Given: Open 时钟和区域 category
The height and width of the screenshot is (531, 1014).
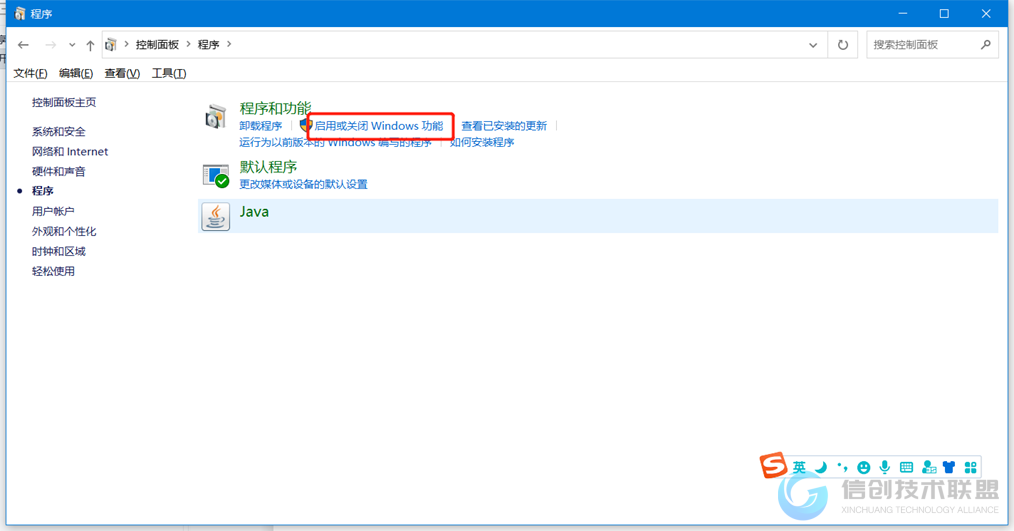Looking at the screenshot, I should point(59,251).
